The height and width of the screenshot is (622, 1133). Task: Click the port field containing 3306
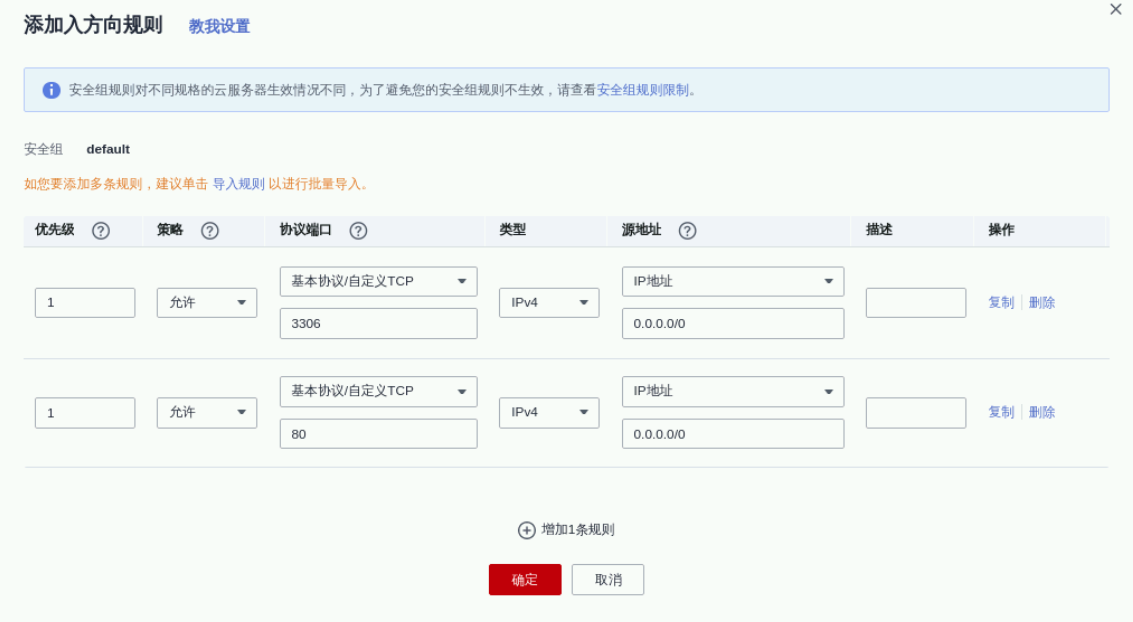378,324
